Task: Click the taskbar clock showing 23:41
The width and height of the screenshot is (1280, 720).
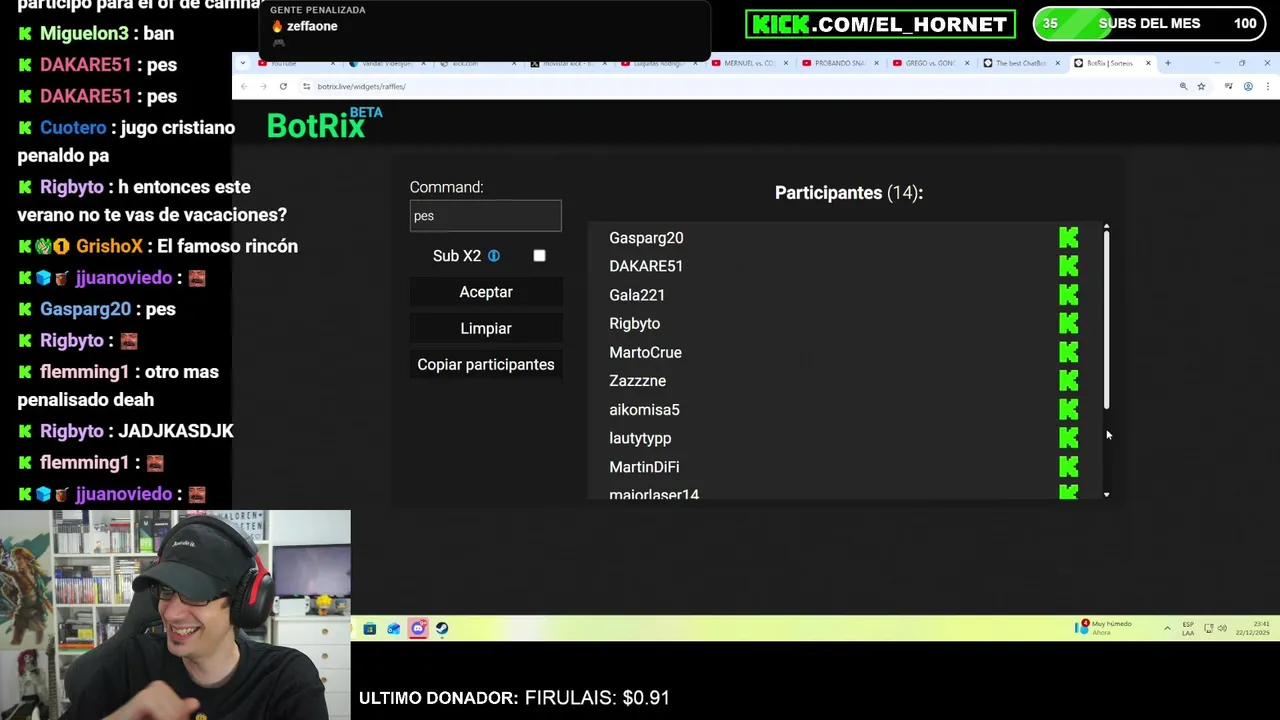Action: pos(1253,628)
